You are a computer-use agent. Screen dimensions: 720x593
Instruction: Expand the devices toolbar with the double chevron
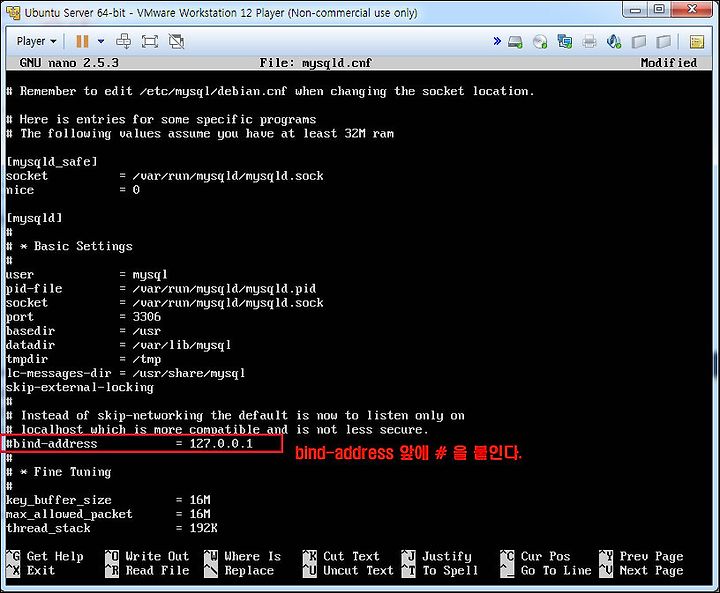(x=497, y=41)
